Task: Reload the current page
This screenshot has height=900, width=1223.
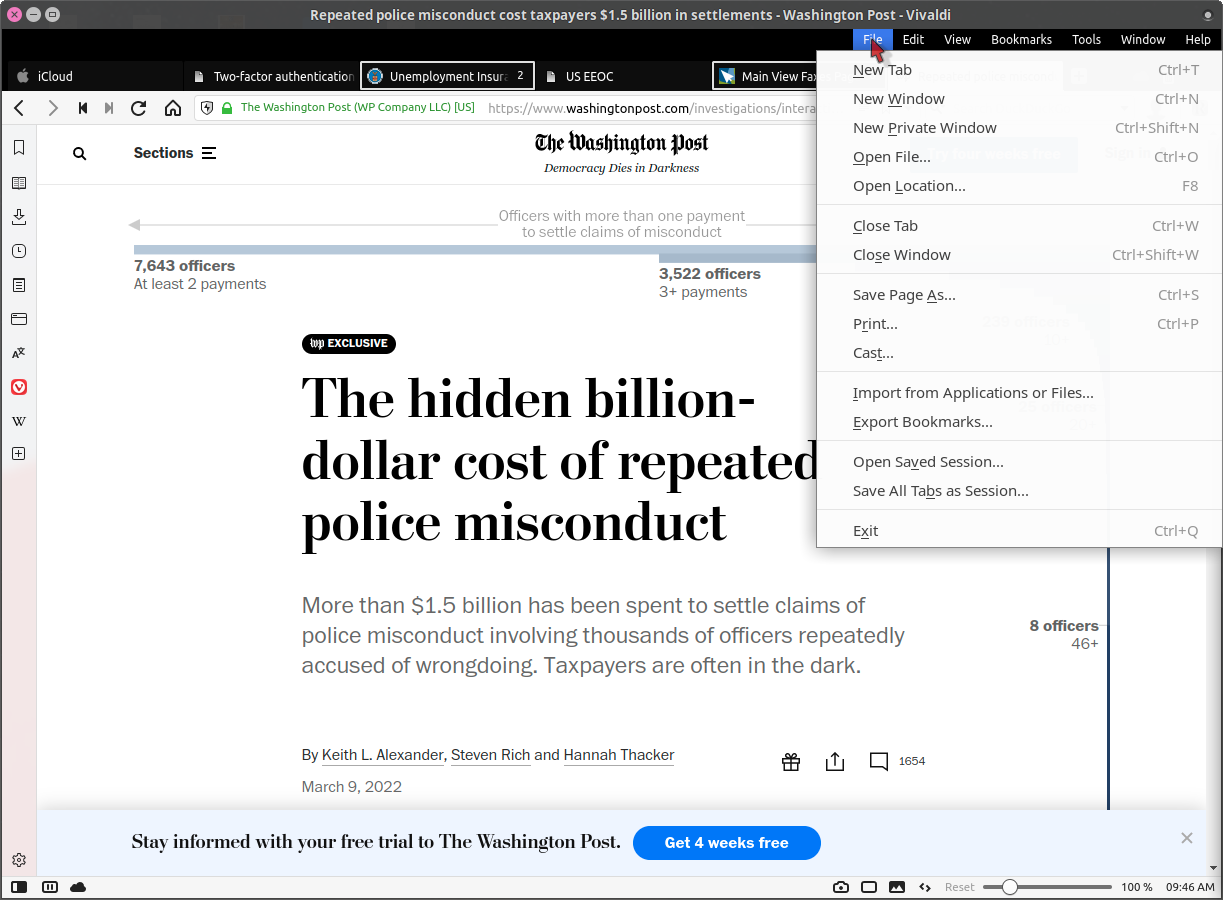Action: point(139,108)
